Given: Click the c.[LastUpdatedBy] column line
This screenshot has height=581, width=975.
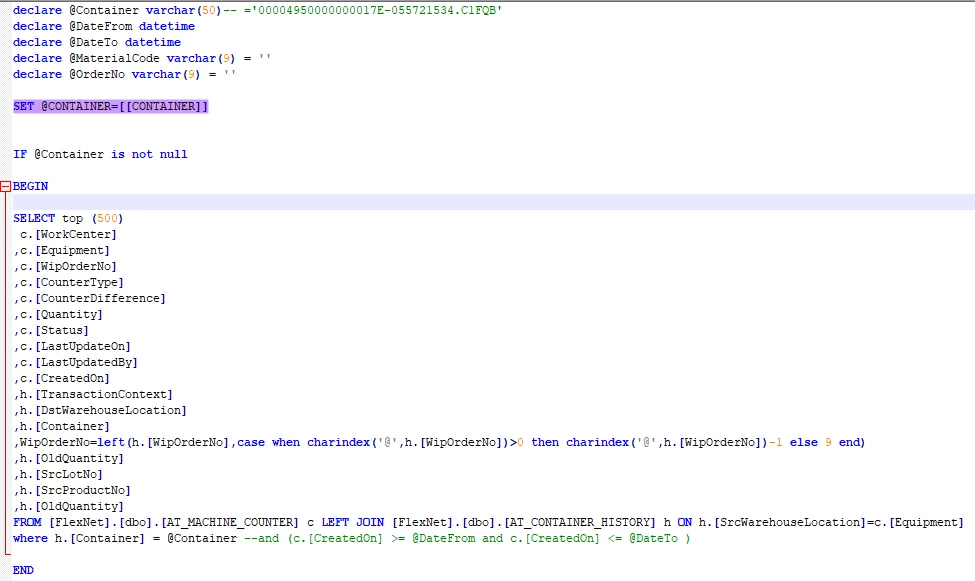Looking at the screenshot, I should (75, 362).
